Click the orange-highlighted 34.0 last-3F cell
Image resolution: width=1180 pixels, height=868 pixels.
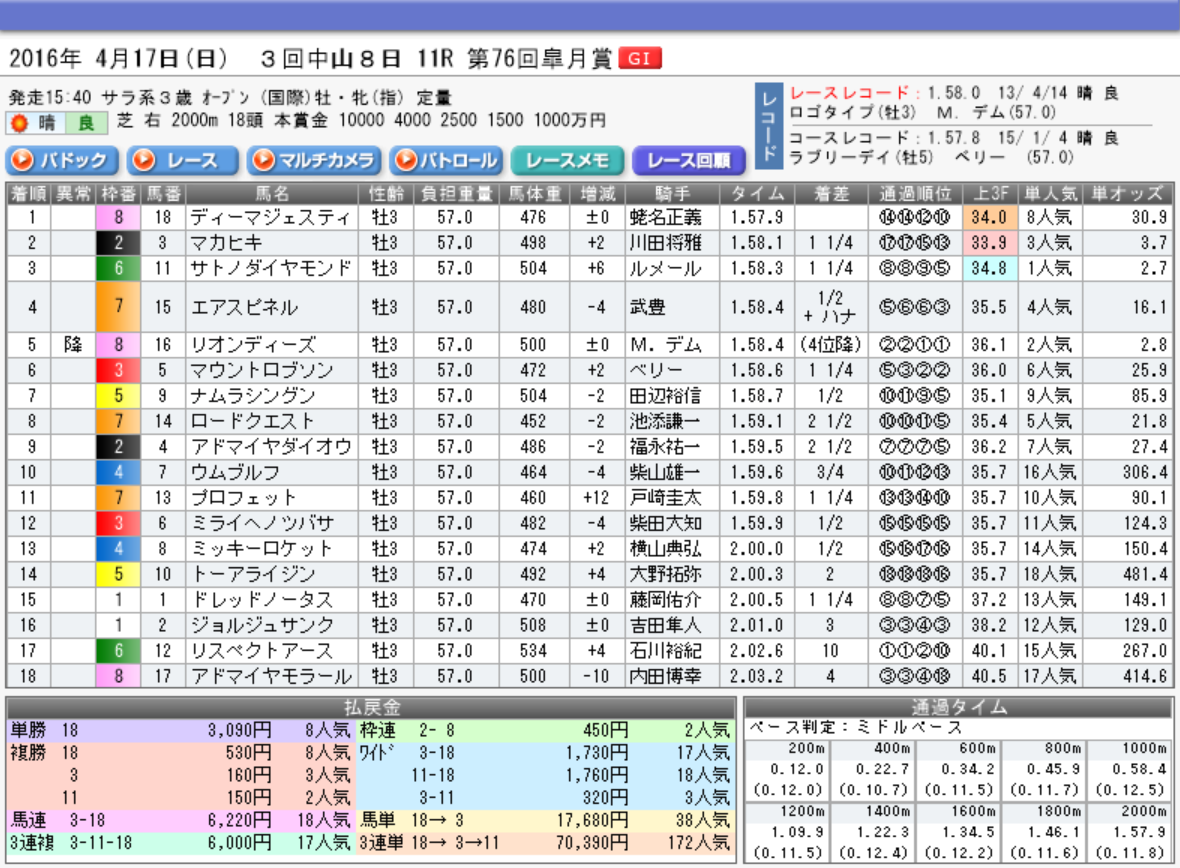click(990, 218)
